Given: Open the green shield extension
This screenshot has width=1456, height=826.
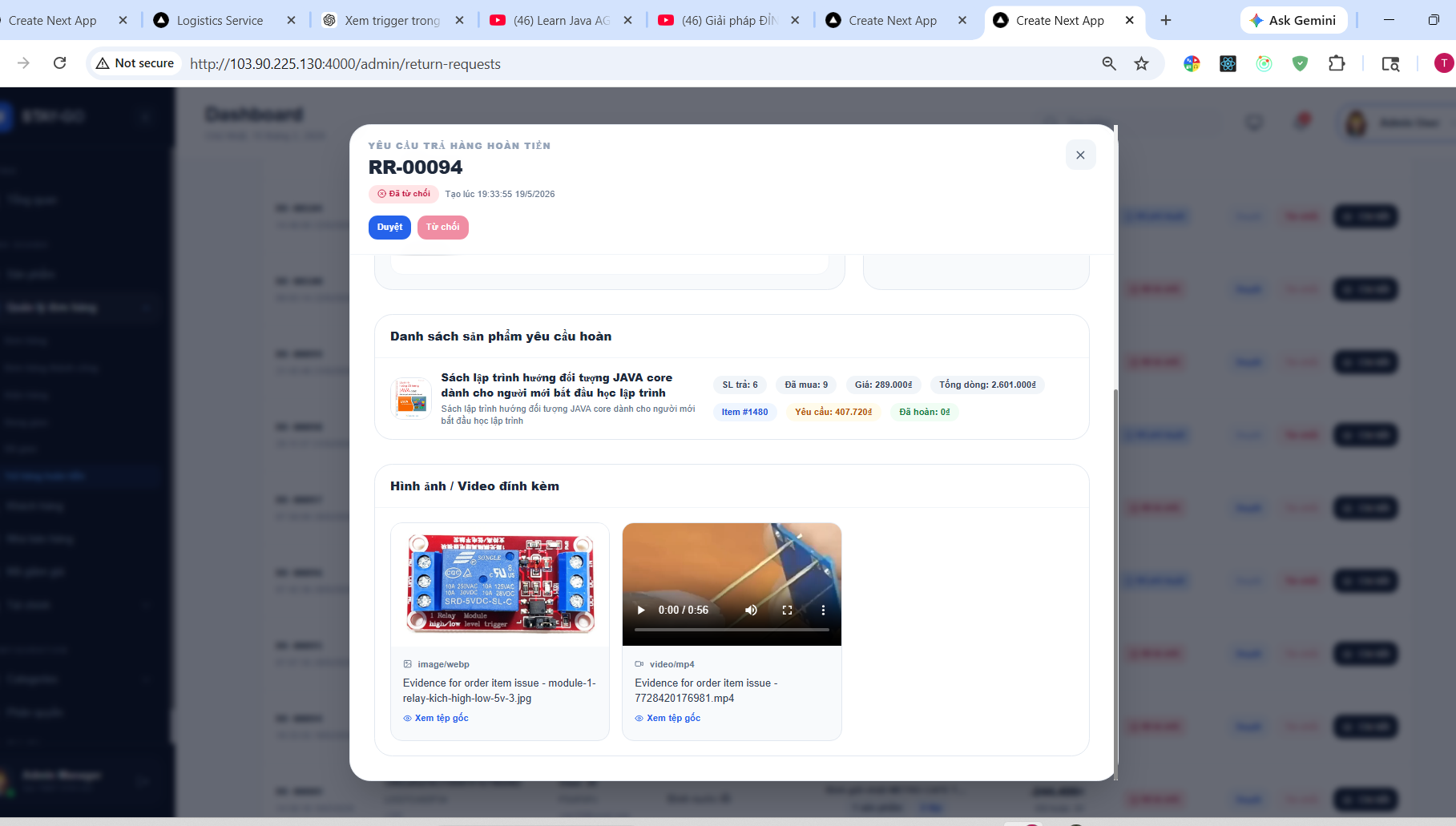Looking at the screenshot, I should [x=1300, y=63].
